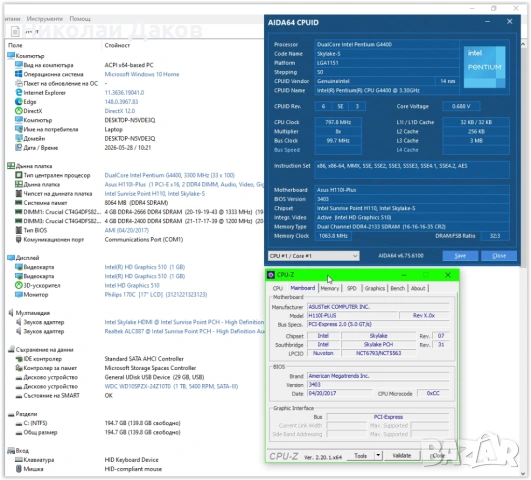The width and height of the screenshot is (531, 480).
Task: Click the Edge browser icon in list
Action: 19,102
